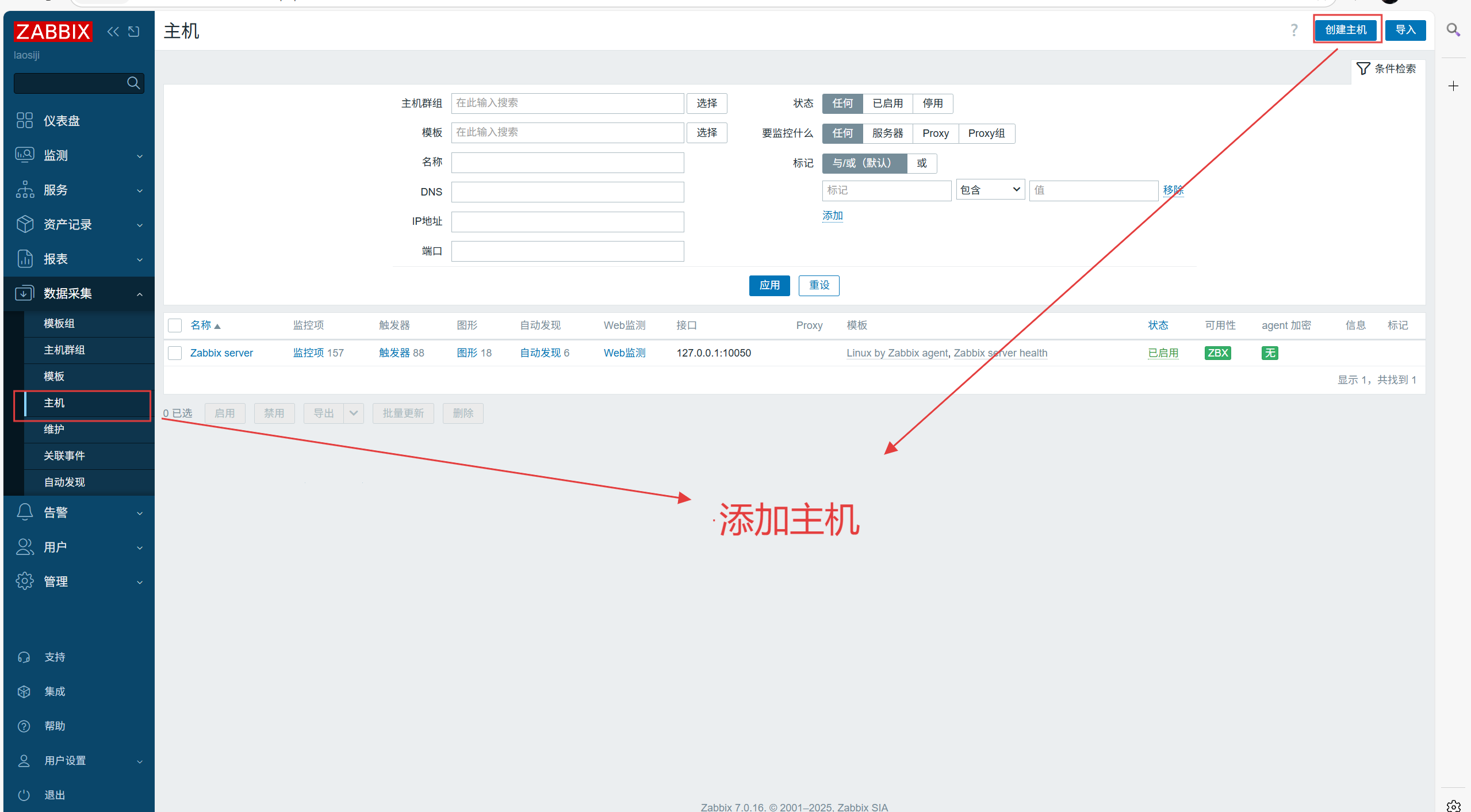Screen dimensions: 1471x812
Task: Hide sidebar using the kiosk-style icon
Action: pyautogui.click(x=134, y=32)
